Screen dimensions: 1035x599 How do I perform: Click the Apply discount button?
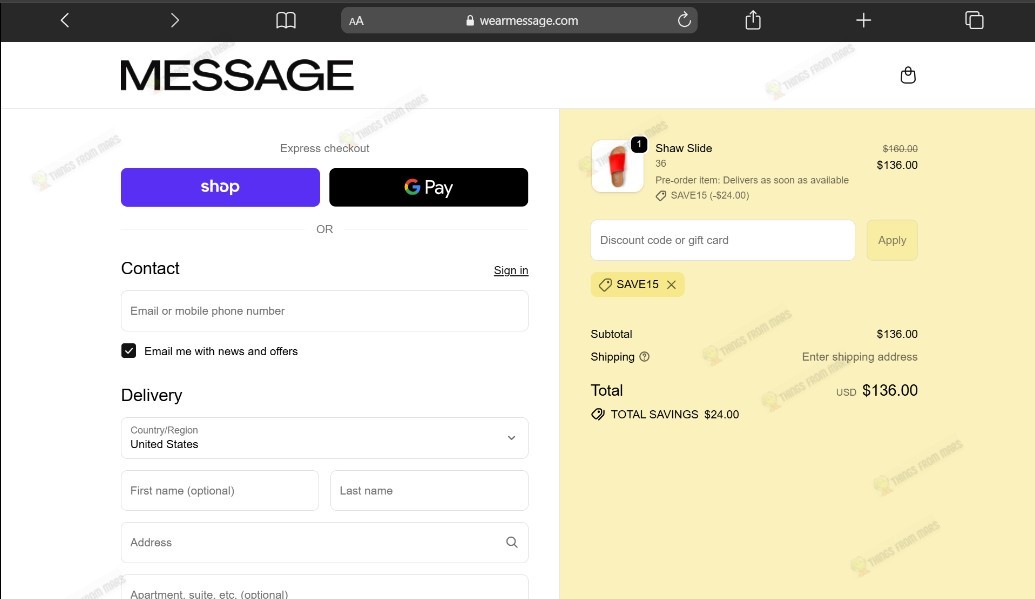pos(892,240)
